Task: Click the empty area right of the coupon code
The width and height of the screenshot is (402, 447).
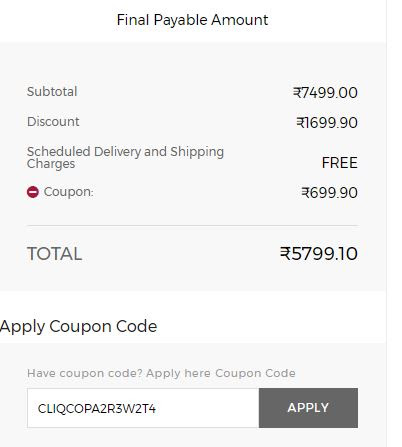Action: coord(207,408)
